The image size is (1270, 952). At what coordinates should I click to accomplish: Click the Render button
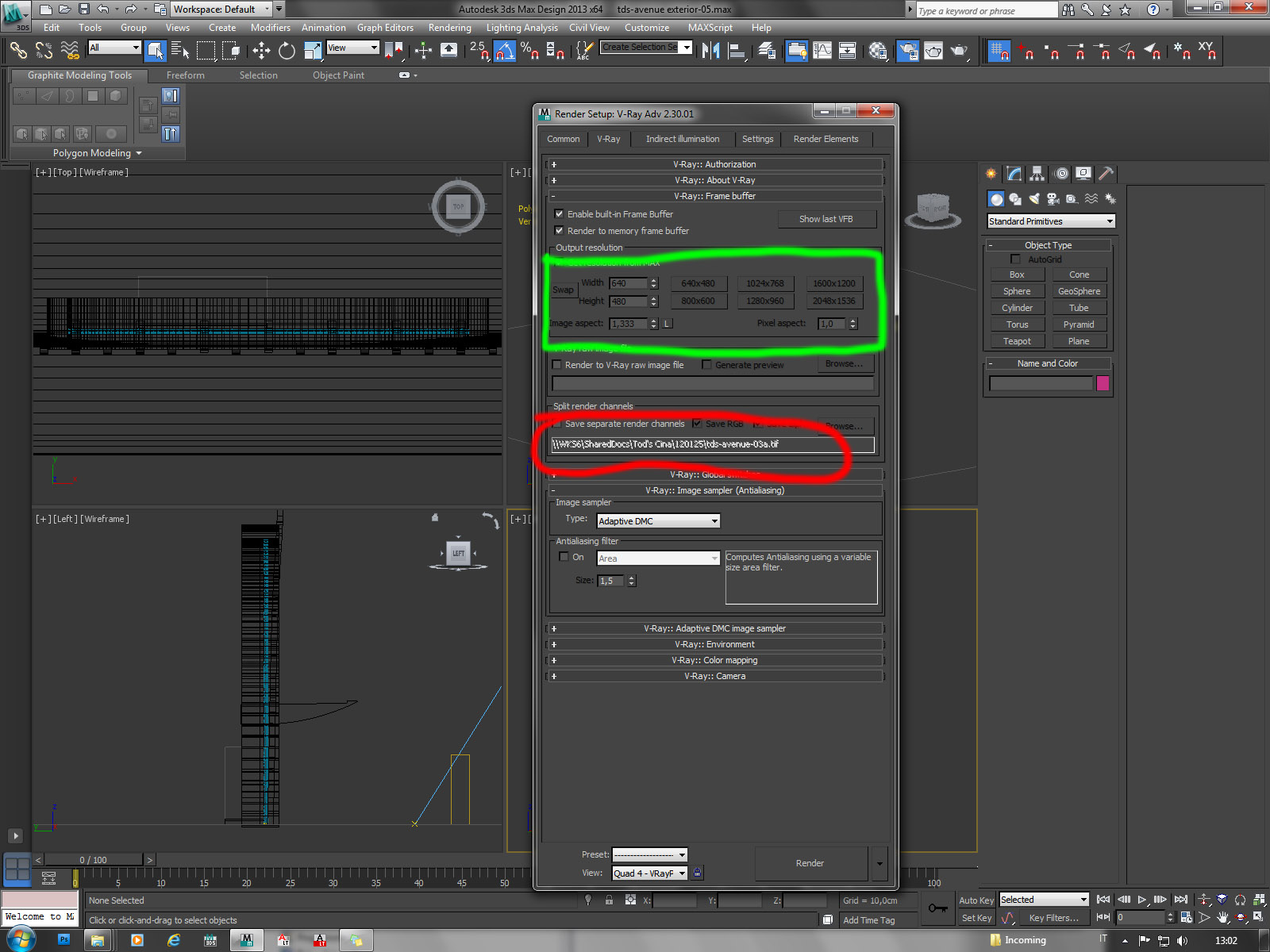click(810, 863)
